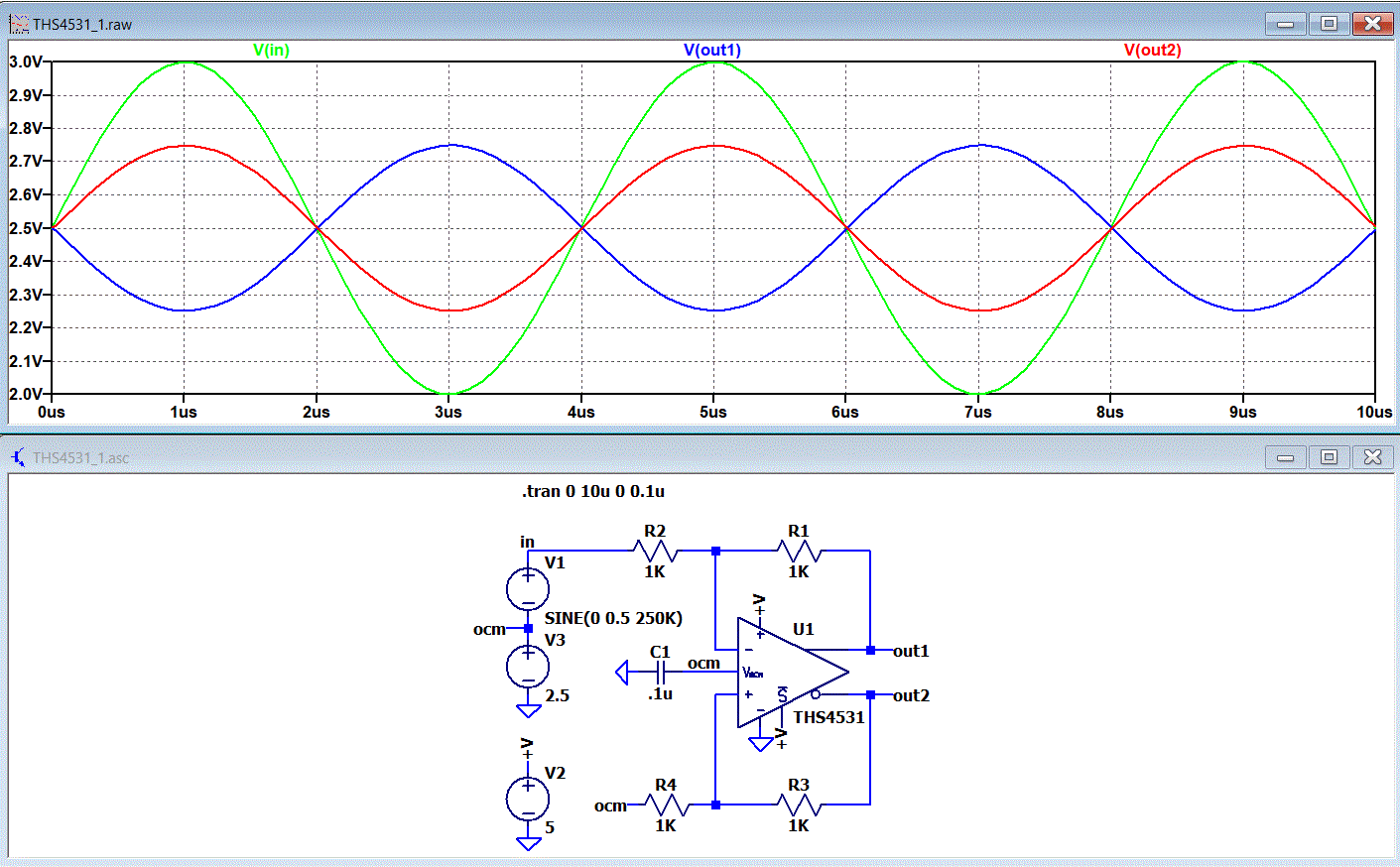This screenshot has width=1400, height=867.
Task: Click the schematic window title bar icon
Action: 19,457
